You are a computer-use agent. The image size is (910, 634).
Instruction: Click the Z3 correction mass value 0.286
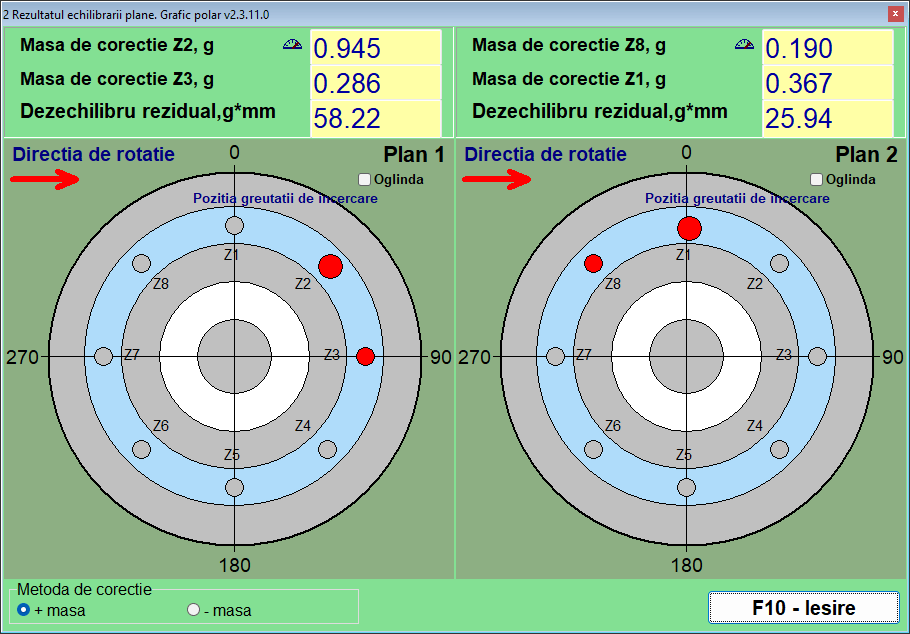click(x=375, y=82)
